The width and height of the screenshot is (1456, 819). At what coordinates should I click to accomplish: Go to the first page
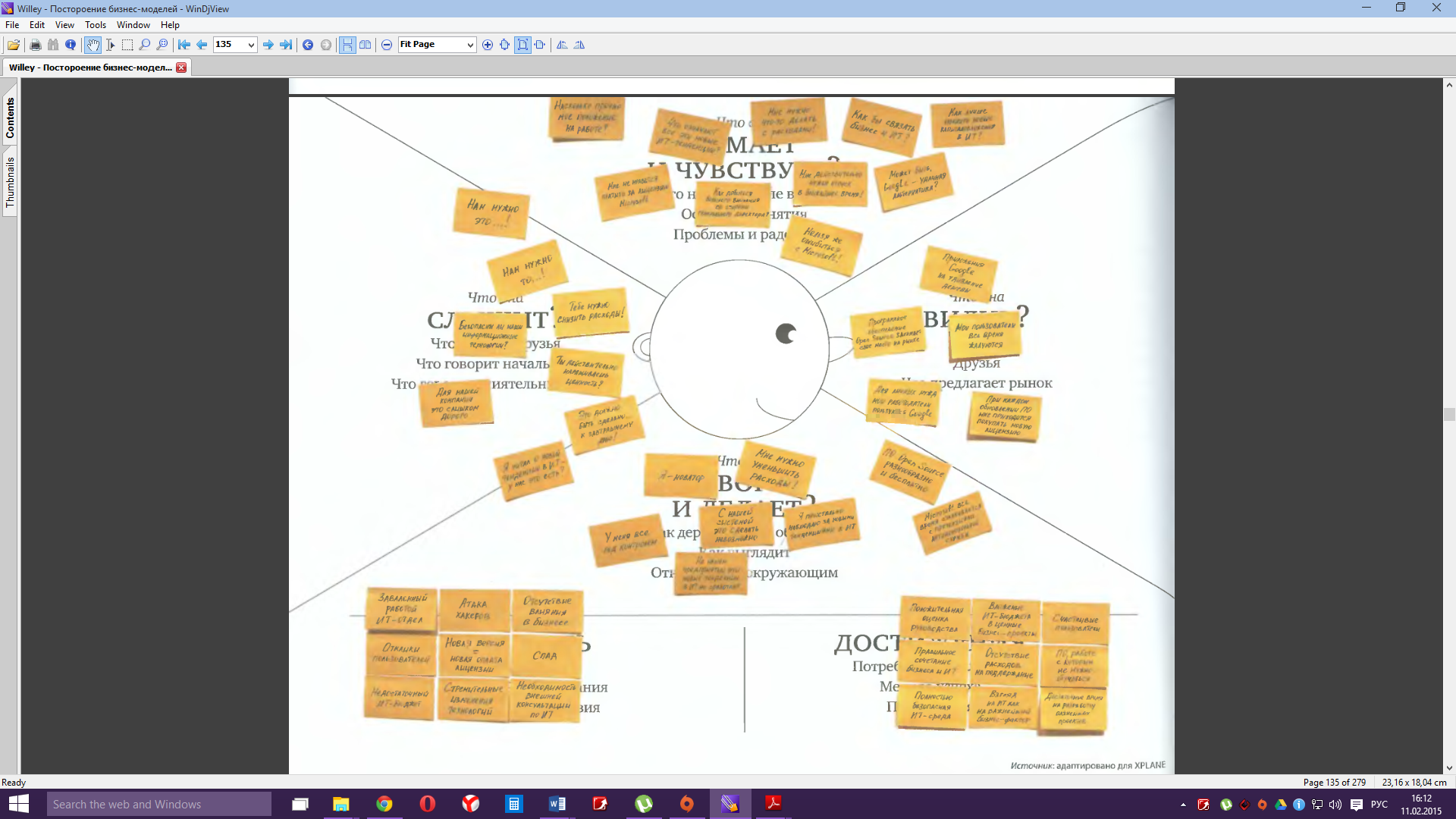(184, 45)
